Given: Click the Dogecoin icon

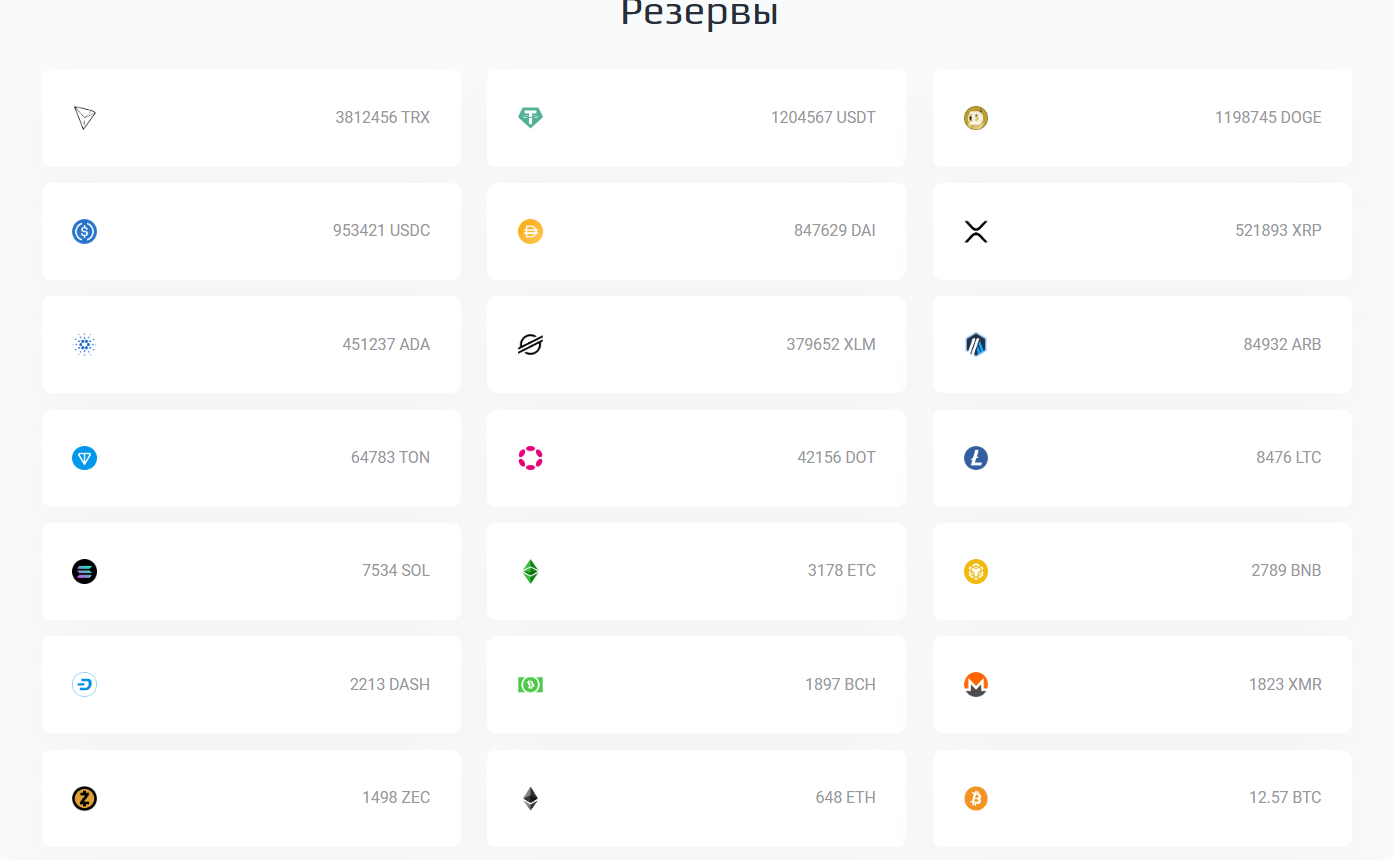Looking at the screenshot, I should click(x=976, y=118).
